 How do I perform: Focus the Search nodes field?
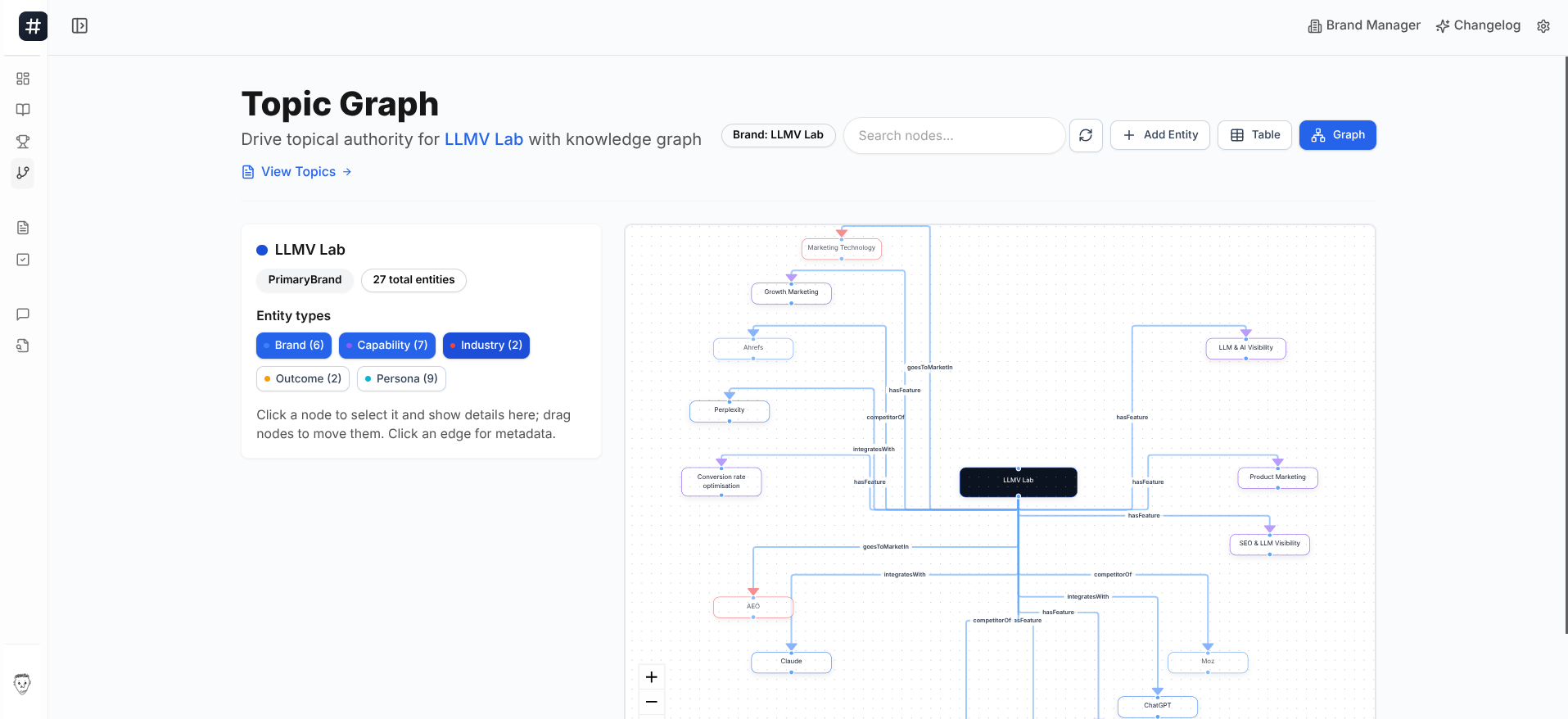(x=955, y=135)
